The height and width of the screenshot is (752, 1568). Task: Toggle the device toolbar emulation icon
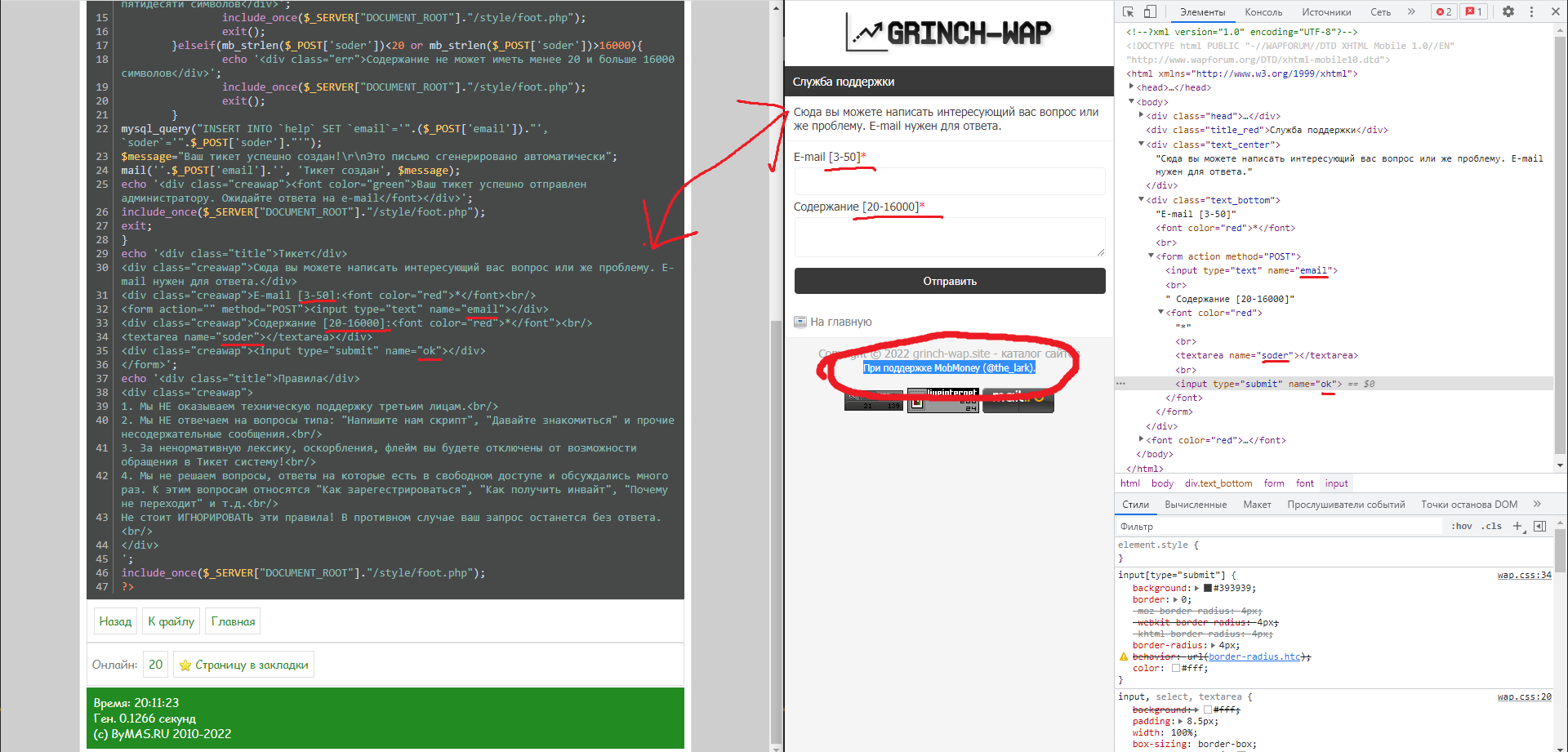[1150, 11]
